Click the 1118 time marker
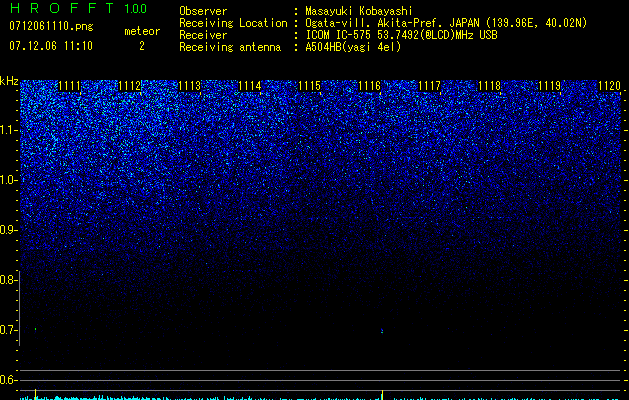This screenshot has height=400, width=629. point(489,86)
